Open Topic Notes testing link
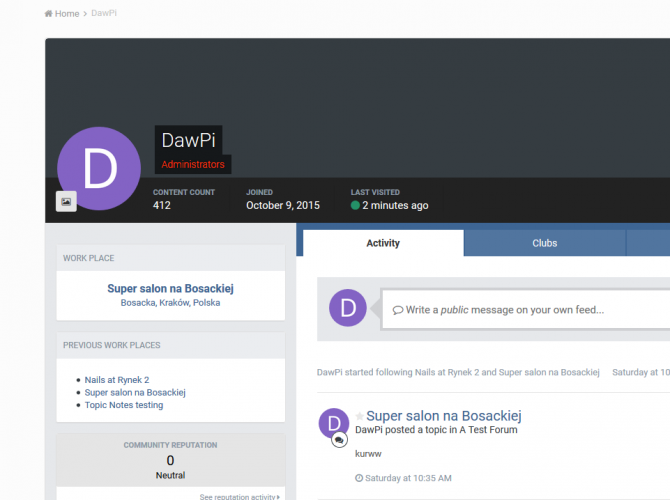The height and width of the screenshot is (500, 670). pyautogui.click(x=124, y=405)
